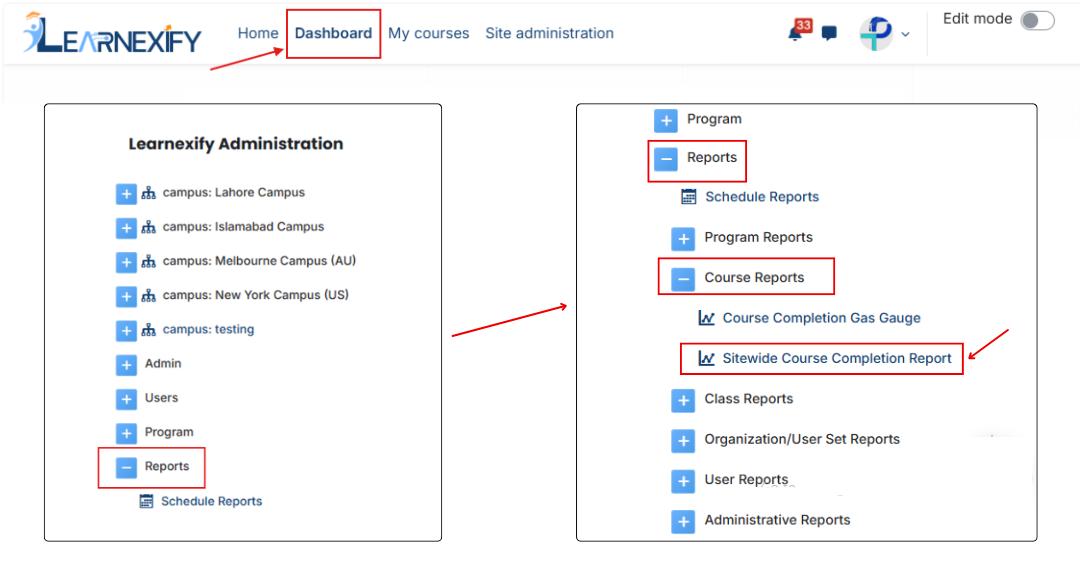Click Schedule Reports calendar icon, right panel
The width and height of the screenshot is (1080, 566).
pos(689,197)
